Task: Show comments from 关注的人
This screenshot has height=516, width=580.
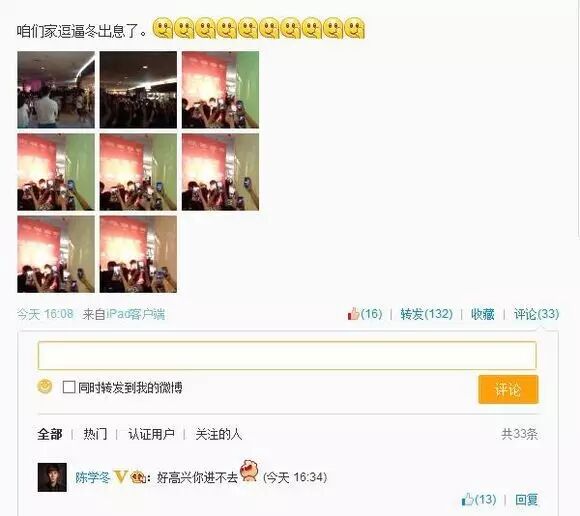Action: [219, 434]
